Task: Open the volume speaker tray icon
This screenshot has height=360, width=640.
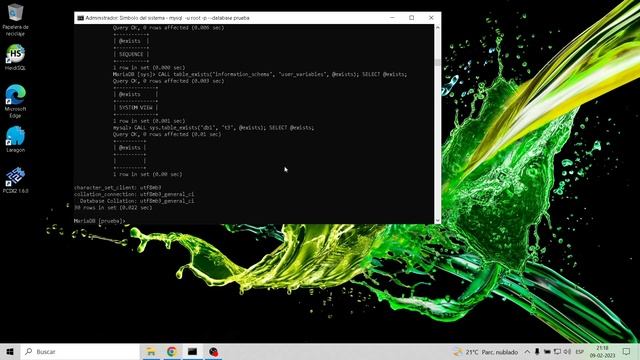Action: point(567,352)
